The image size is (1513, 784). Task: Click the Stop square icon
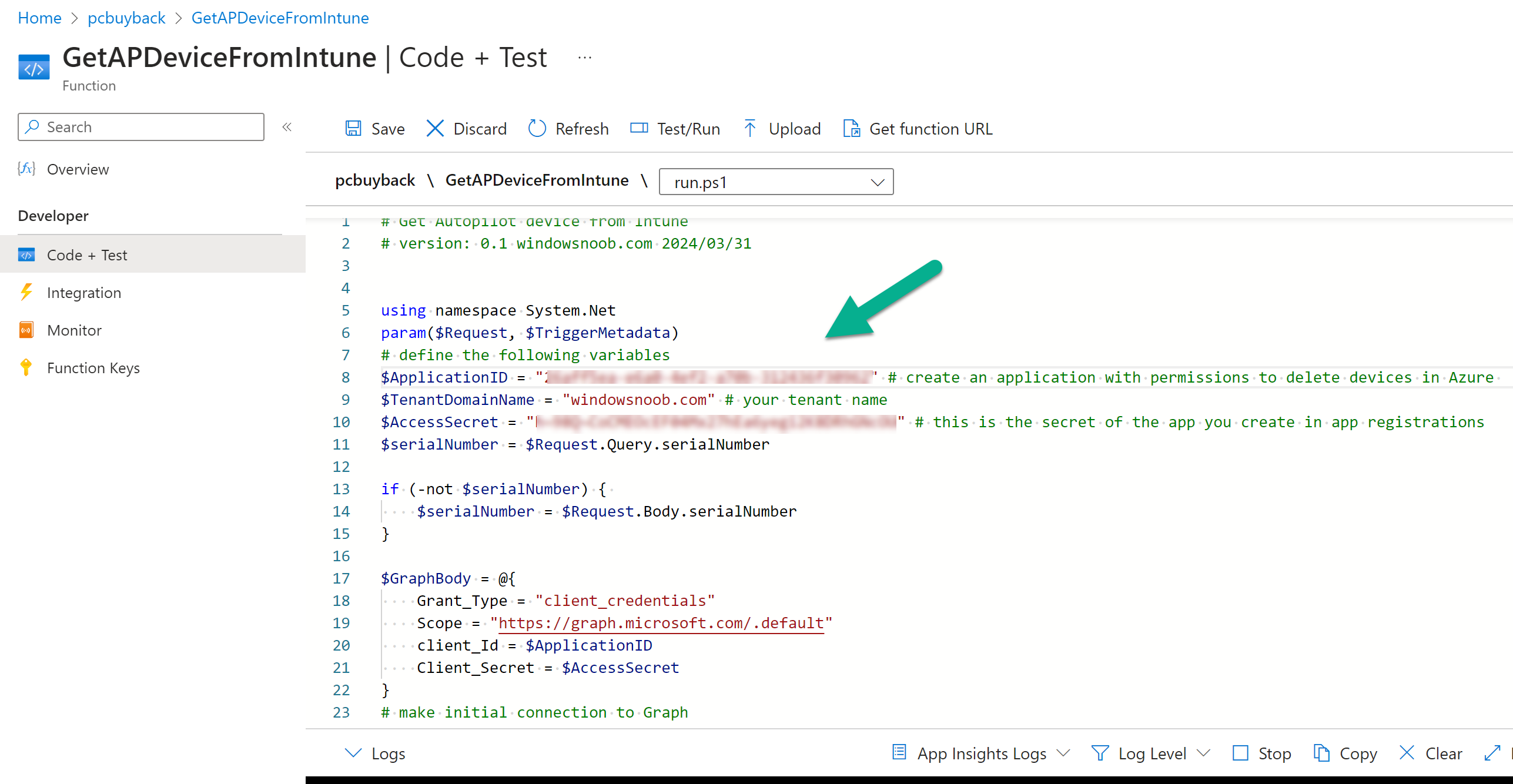click(x=1240, y=753)
